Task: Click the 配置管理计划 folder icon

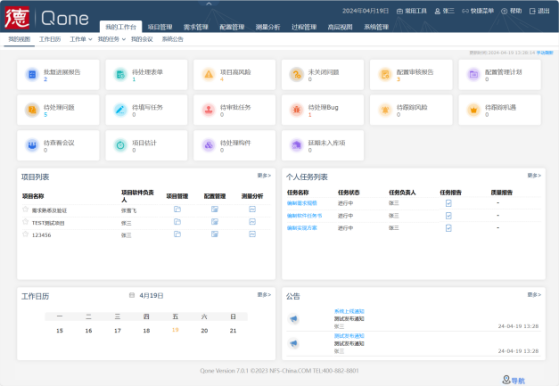Action: point(473,74)
